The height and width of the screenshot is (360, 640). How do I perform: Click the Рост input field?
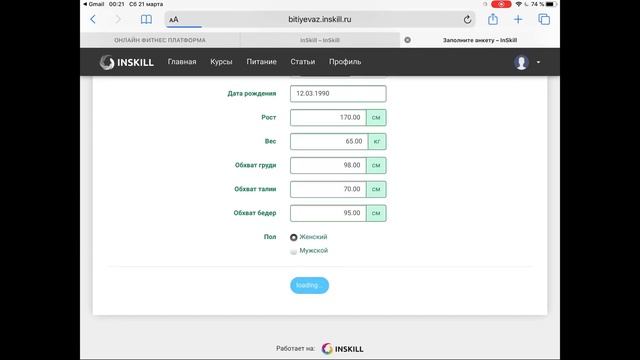point(328,118)
